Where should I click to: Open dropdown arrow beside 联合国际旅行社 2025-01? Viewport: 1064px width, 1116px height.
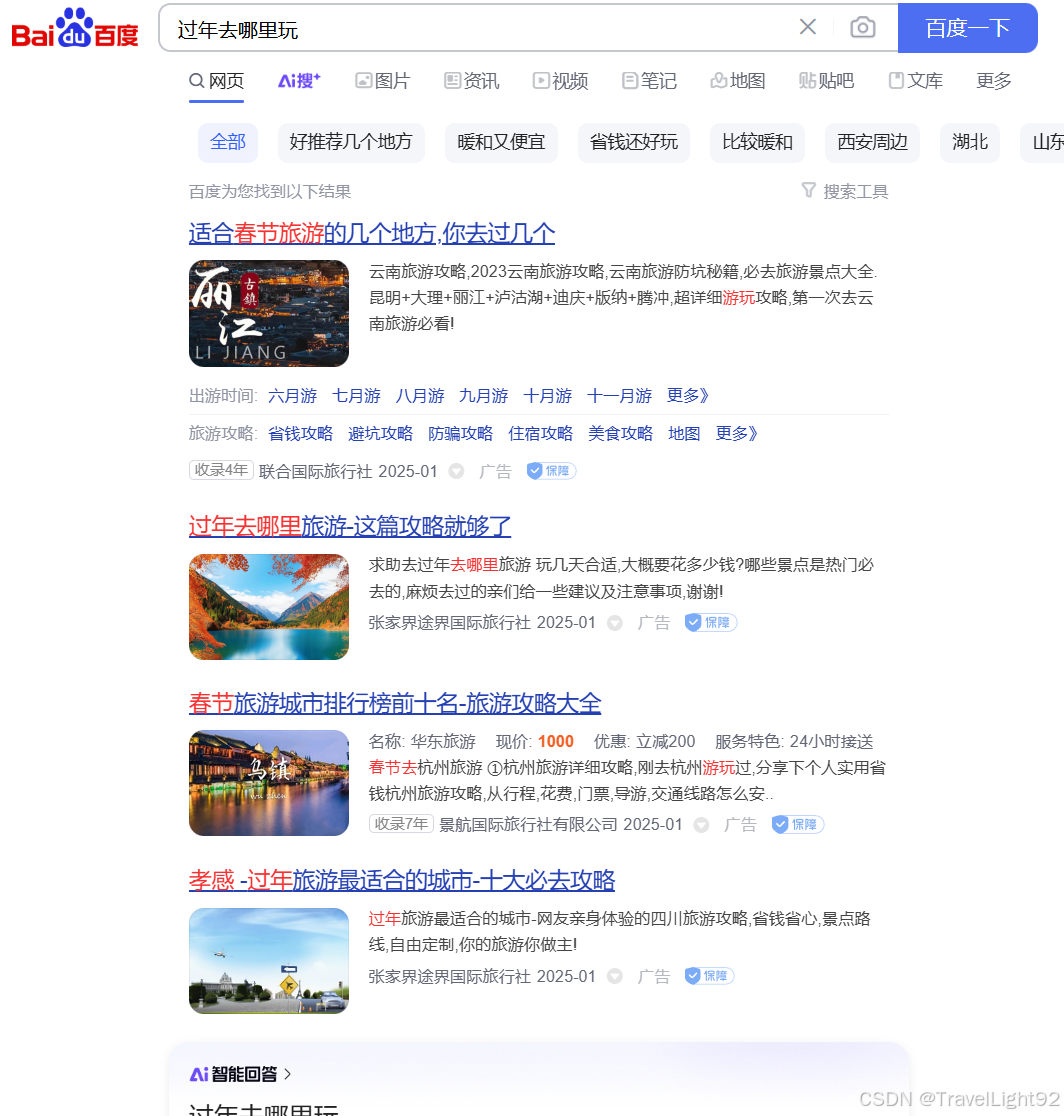point(457,471)
